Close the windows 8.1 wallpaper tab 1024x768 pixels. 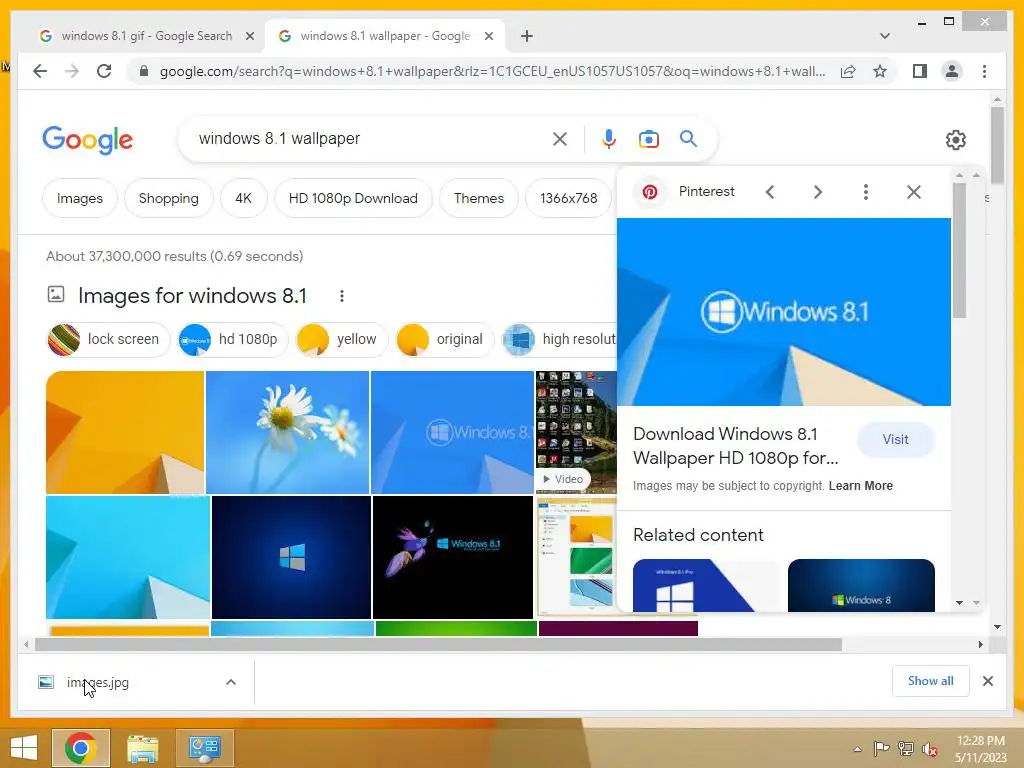[488, 36]
